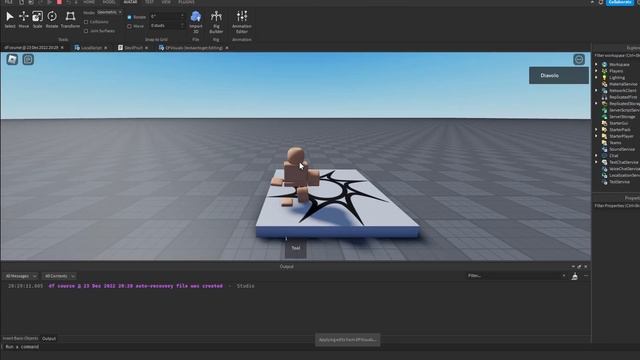Expand the StarterPack node

pyautogui.click(x=596, y=130)
